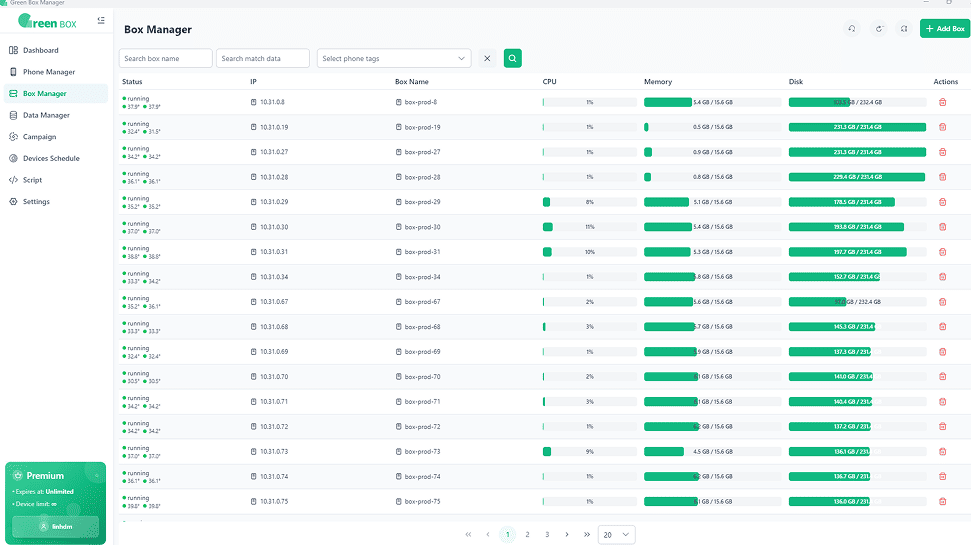Delete box-prod-28 with trash icon
Viewport: 971px width, 545px height.
(943, 177)
